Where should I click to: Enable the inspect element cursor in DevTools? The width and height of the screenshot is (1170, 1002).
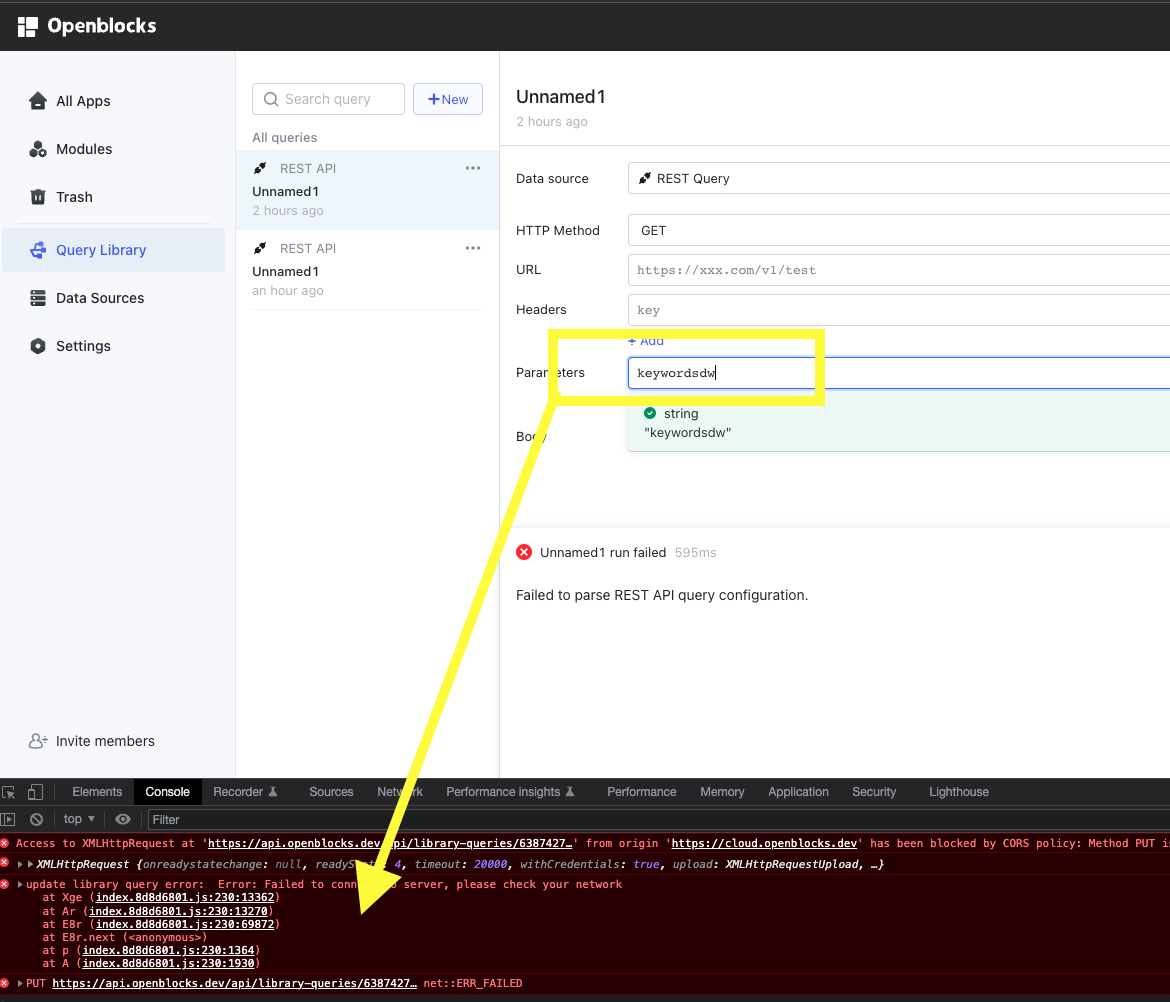click(11, 791)
